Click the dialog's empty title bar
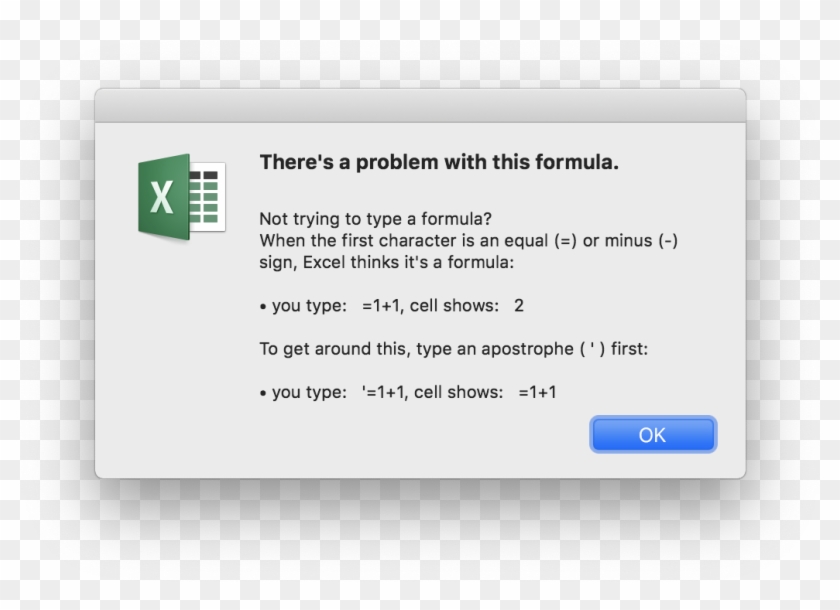Viewport: 840px width, 610px height. pyautogui.click(x=420, y=105)
